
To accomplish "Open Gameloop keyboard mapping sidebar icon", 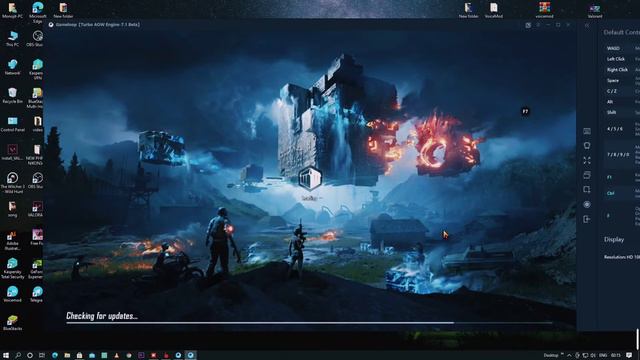I will [x=587, y=131].
